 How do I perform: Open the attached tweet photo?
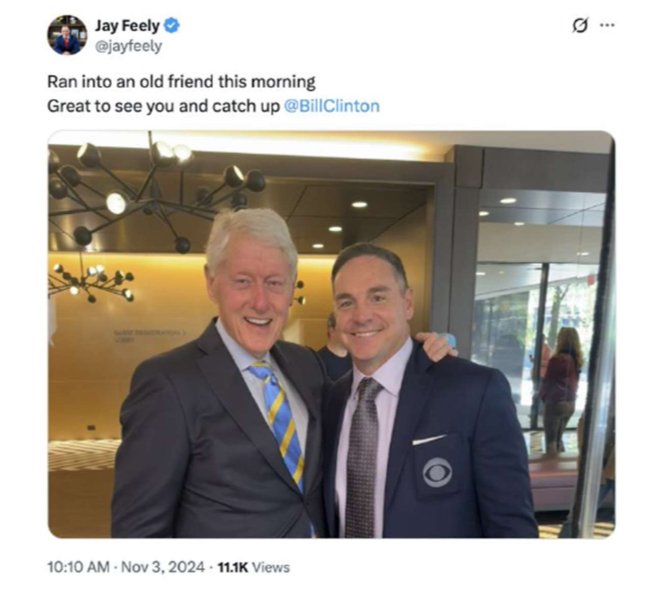[x=331, y=334]
